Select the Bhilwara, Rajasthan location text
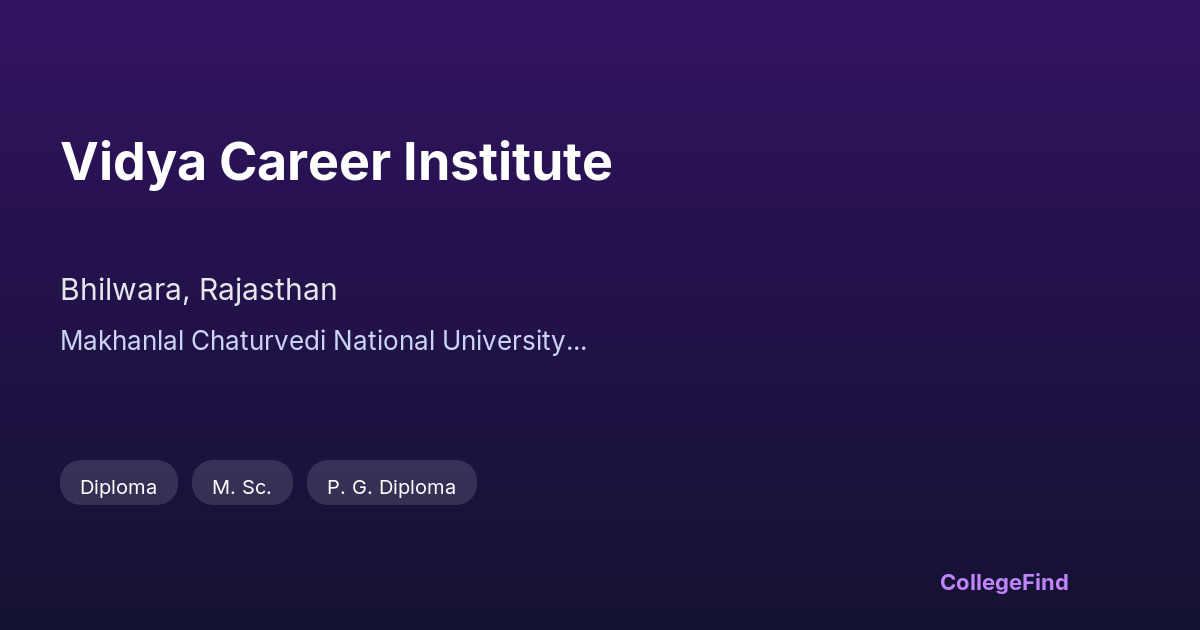 click(x=198, y=290)
